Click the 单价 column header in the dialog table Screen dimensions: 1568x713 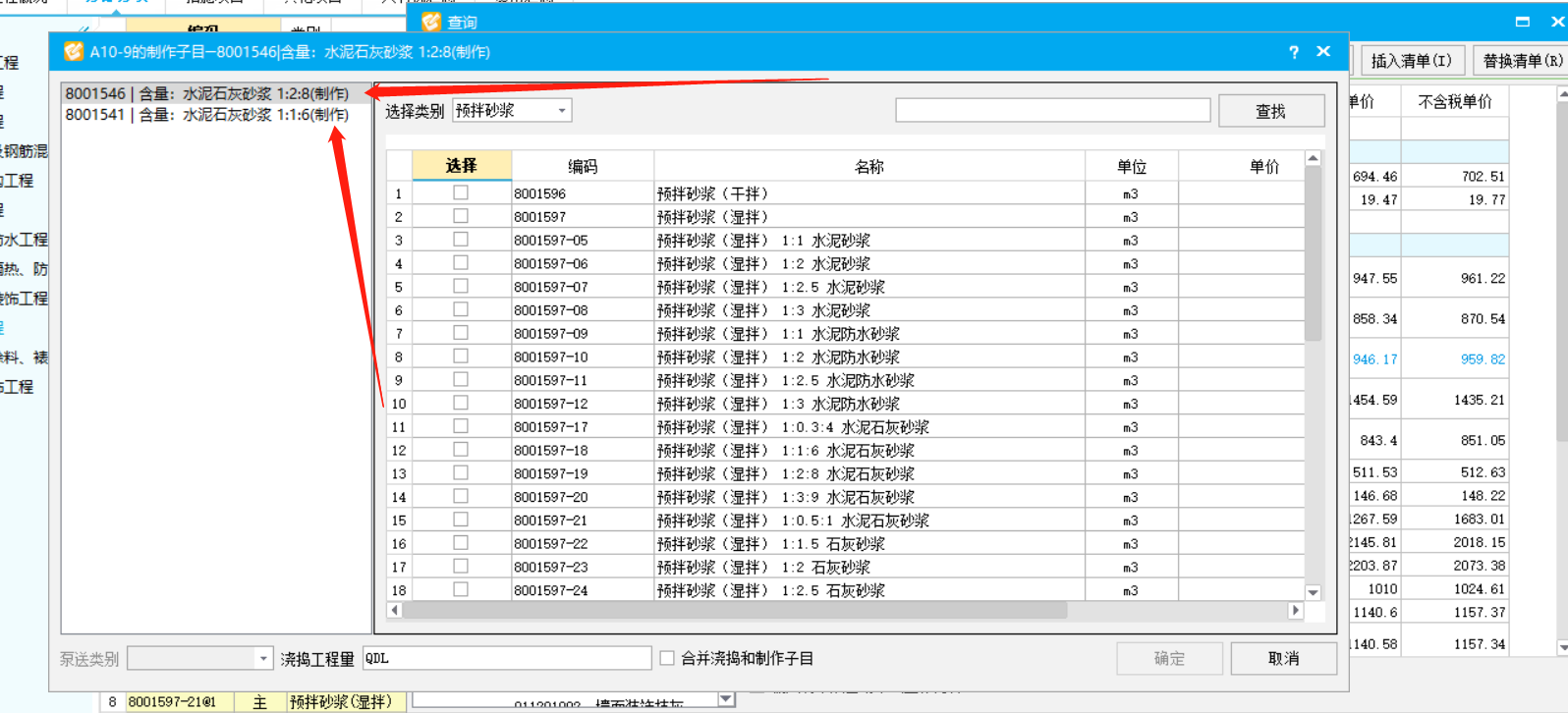[x=1242, y=166]
